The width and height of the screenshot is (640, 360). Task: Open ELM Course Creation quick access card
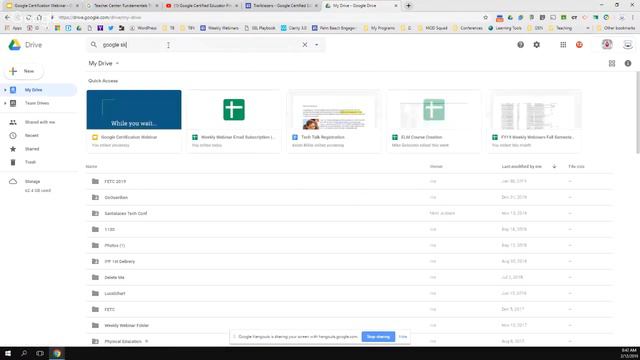434,121
